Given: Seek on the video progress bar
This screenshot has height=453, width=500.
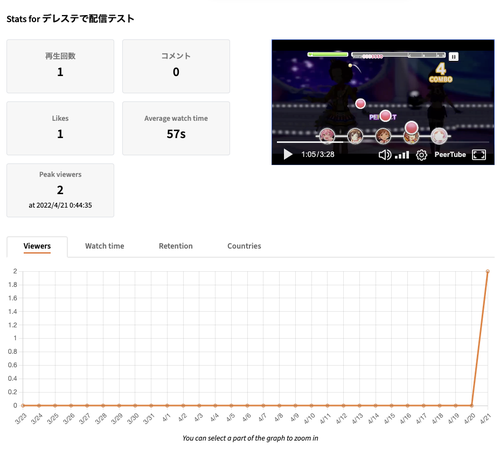Looking at the screenshot, I should click(383, 142).
